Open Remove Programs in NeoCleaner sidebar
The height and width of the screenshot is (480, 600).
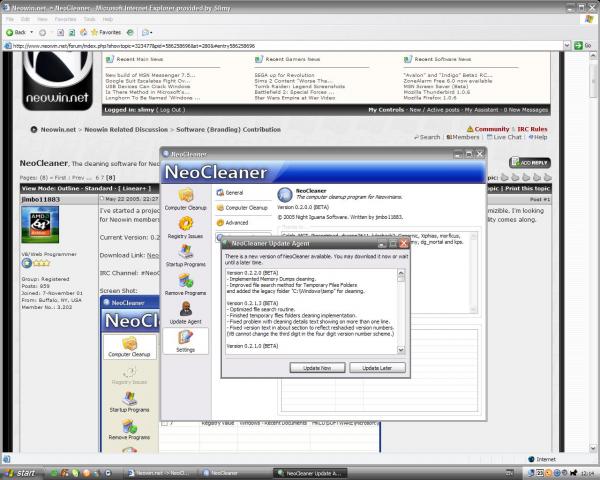point(186,284)
